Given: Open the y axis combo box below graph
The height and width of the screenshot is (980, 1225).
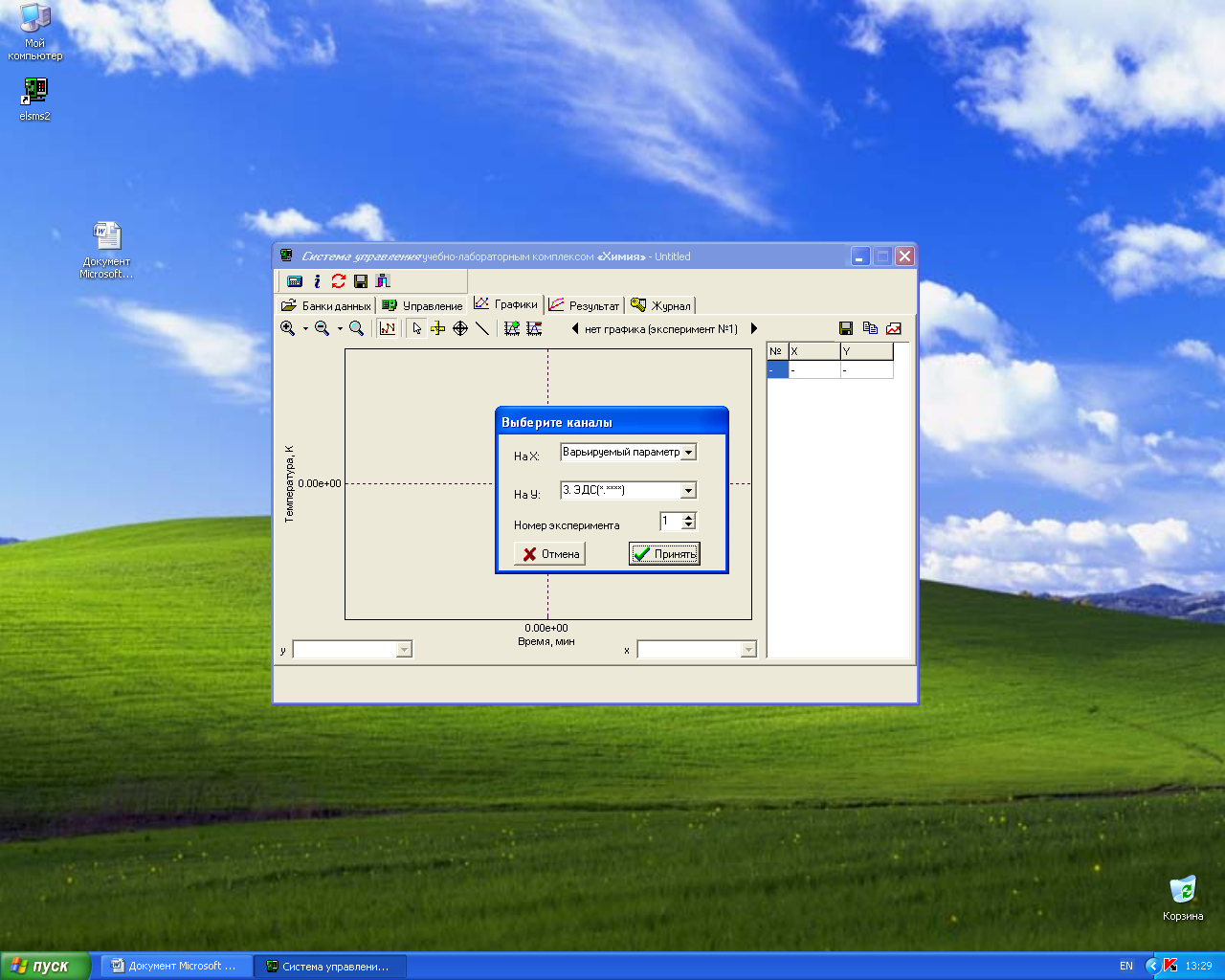Looking at the screenshot, I should pos(352,650).
